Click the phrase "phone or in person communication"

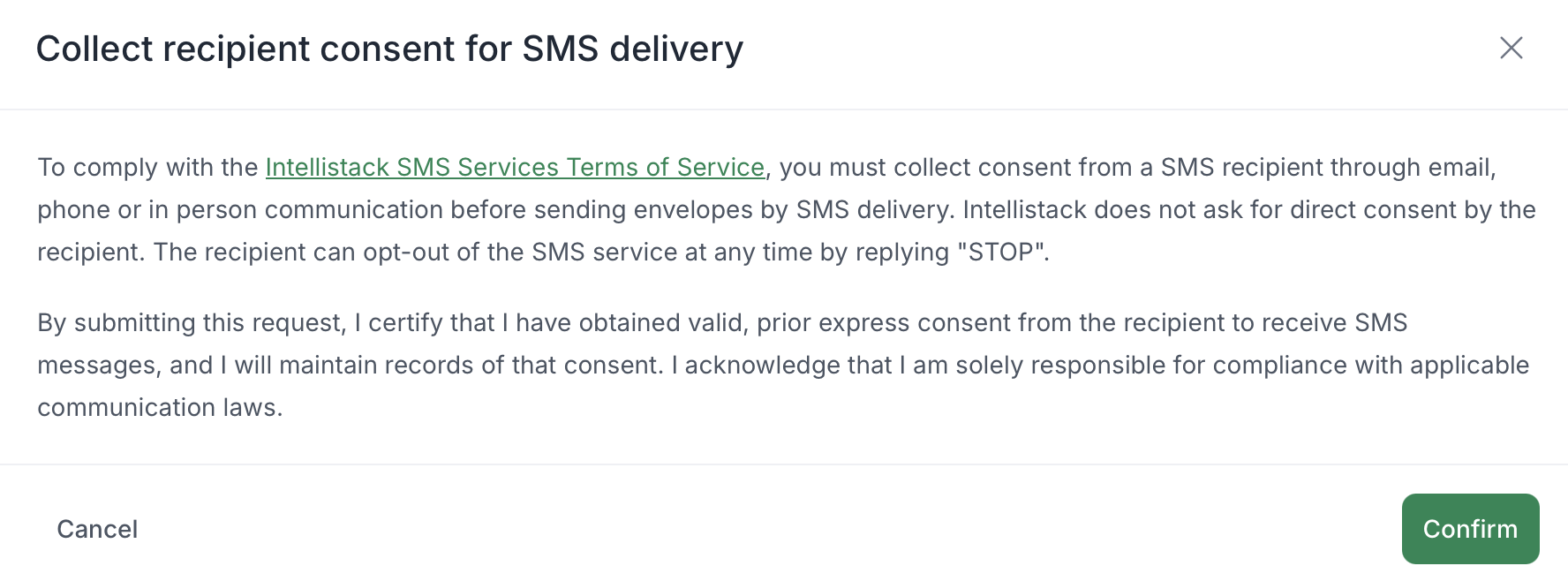point(240,210)
